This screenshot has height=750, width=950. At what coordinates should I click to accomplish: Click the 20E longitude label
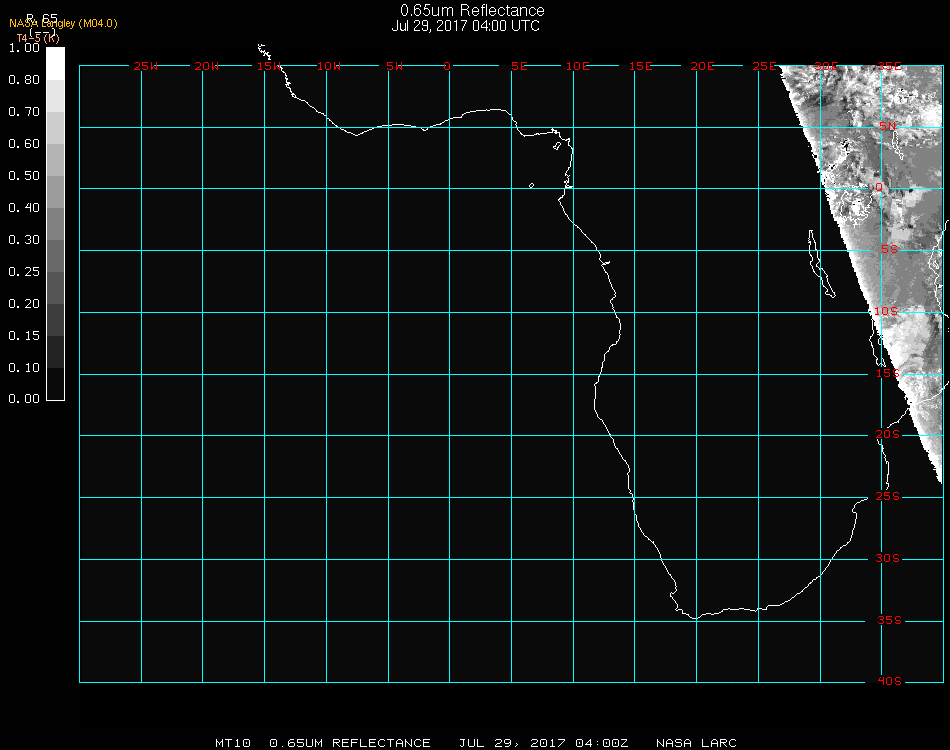coord(702,67)
